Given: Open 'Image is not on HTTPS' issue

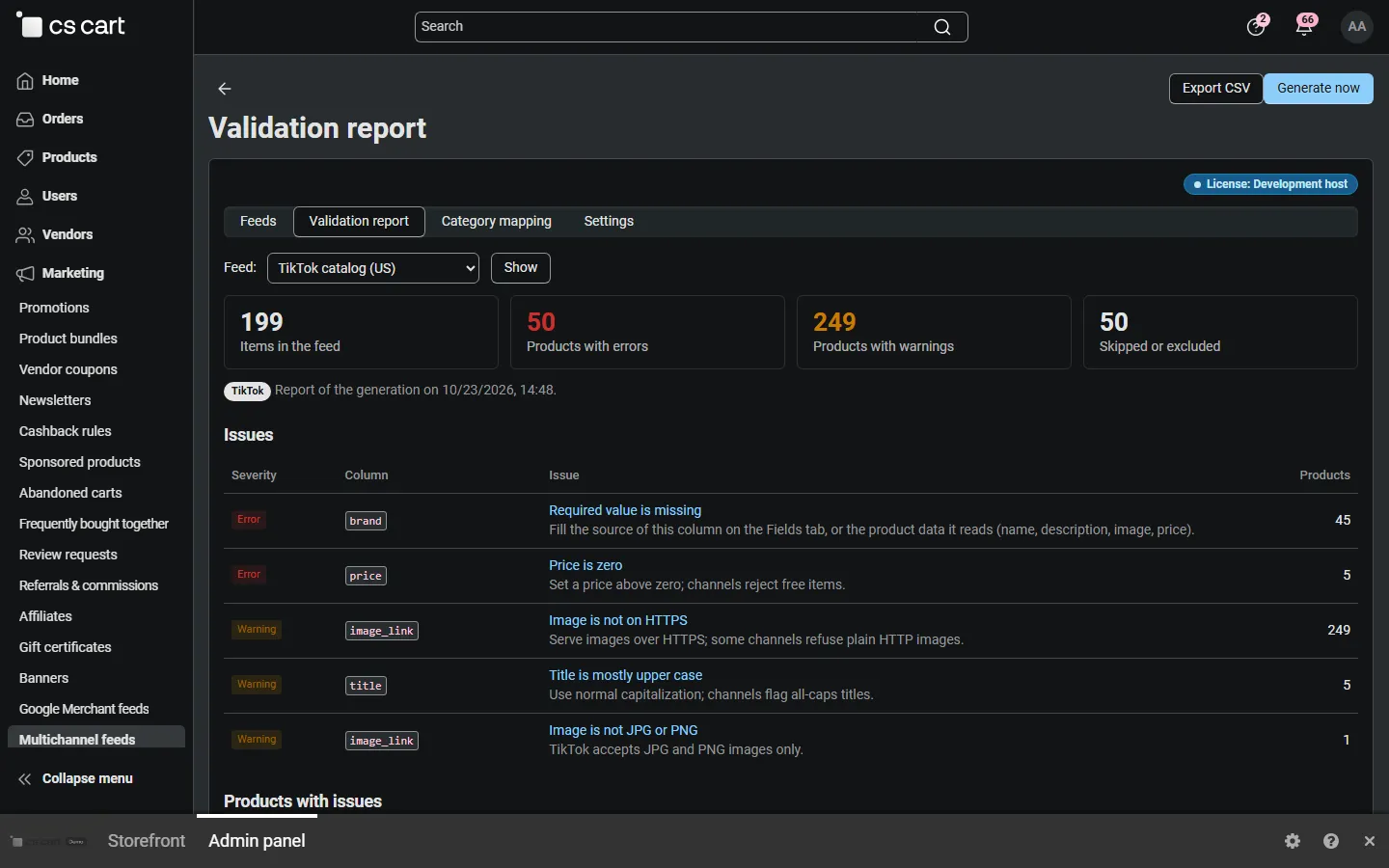Looking at the screenshot, I should (x=618, y=620).
